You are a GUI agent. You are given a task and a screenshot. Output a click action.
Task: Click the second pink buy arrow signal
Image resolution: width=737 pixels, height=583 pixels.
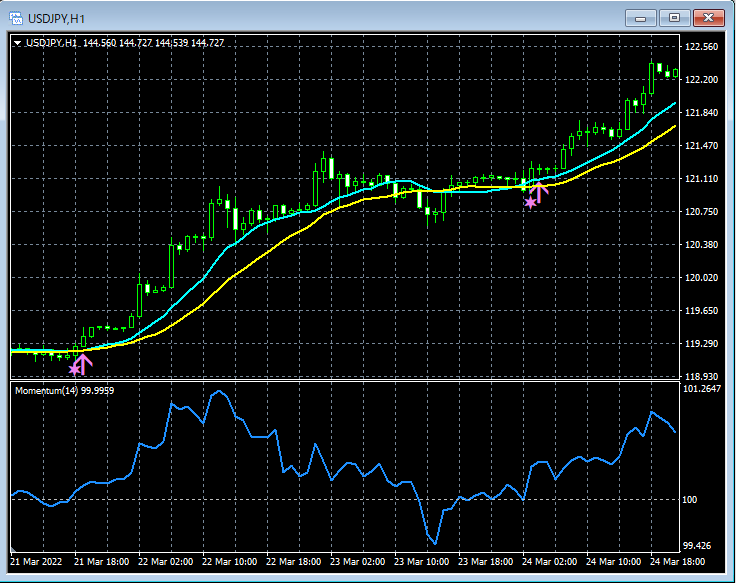point(539,193)
